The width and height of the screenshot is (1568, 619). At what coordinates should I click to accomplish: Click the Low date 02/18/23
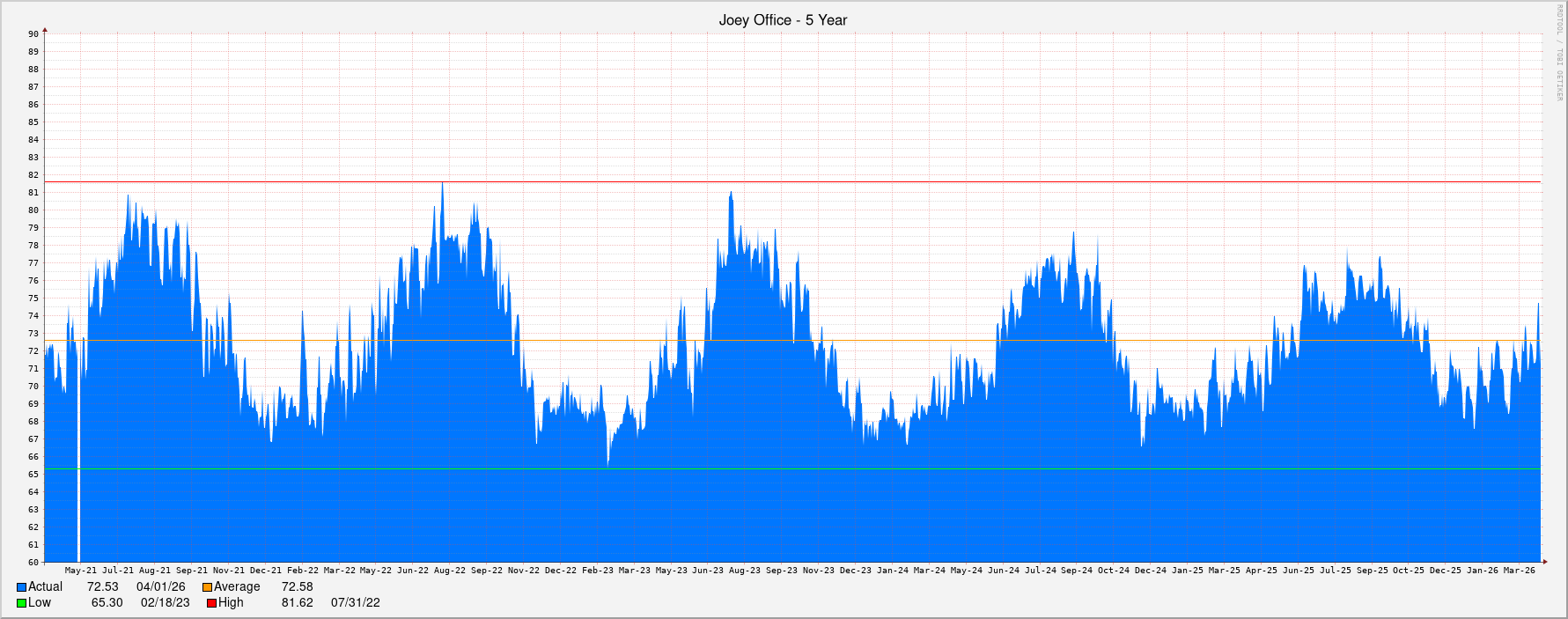point(165,603)
